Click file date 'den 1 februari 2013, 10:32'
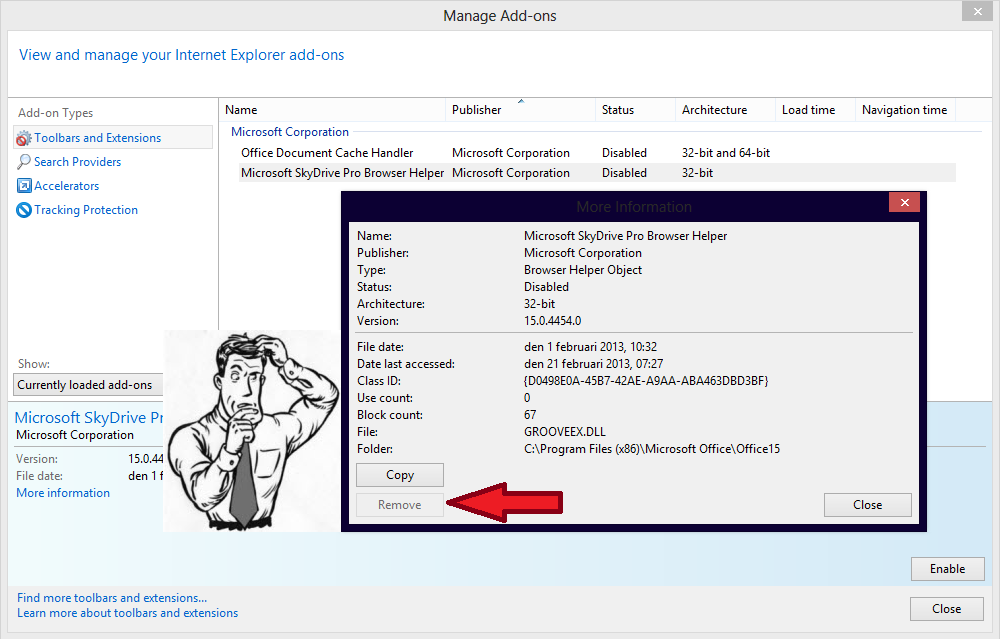Image resolution: width=1000 pixels, height=639 pixels. (591, 347)
